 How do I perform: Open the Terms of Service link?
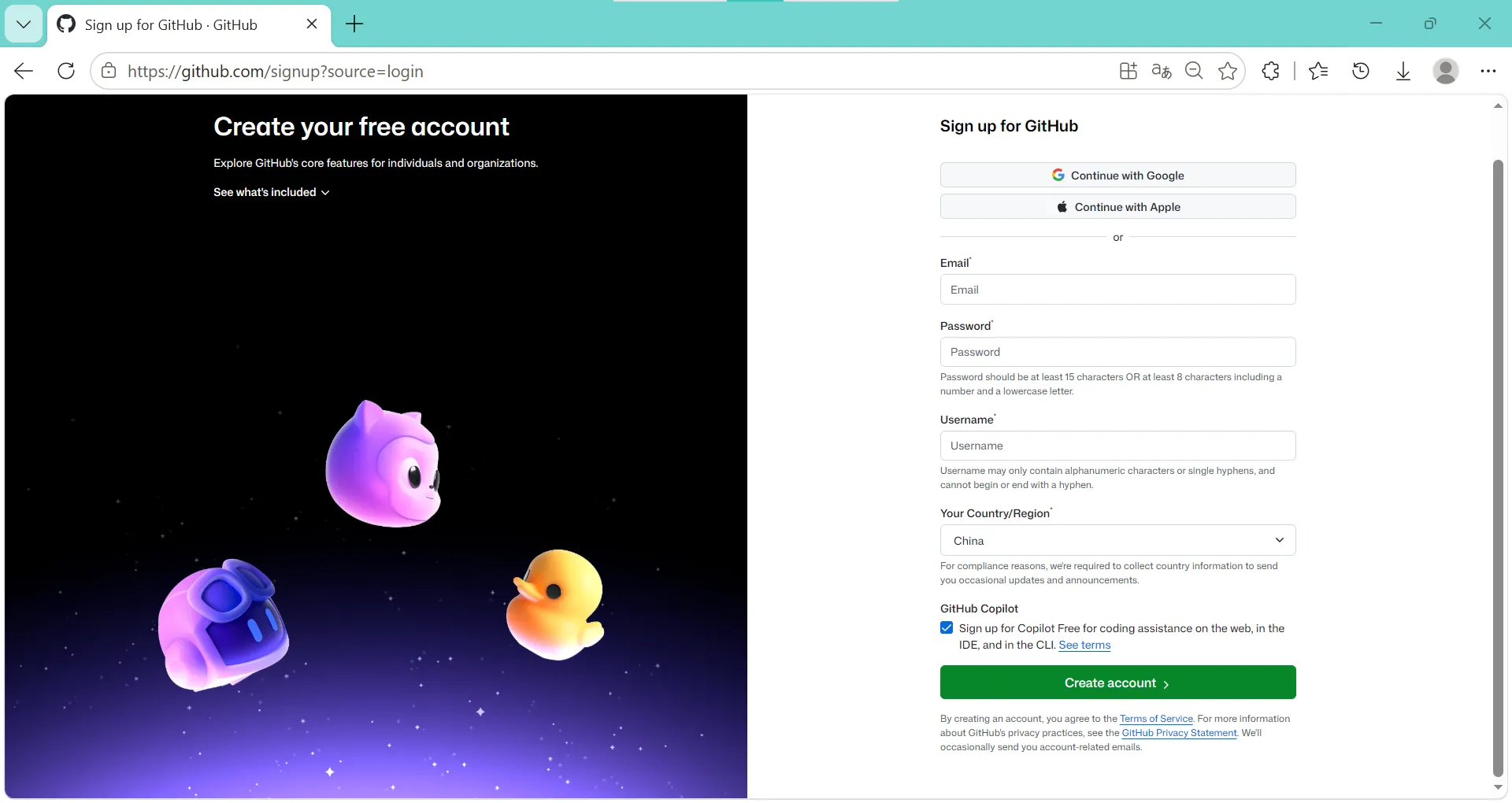pyautogui.click(x=1156, y=719)
